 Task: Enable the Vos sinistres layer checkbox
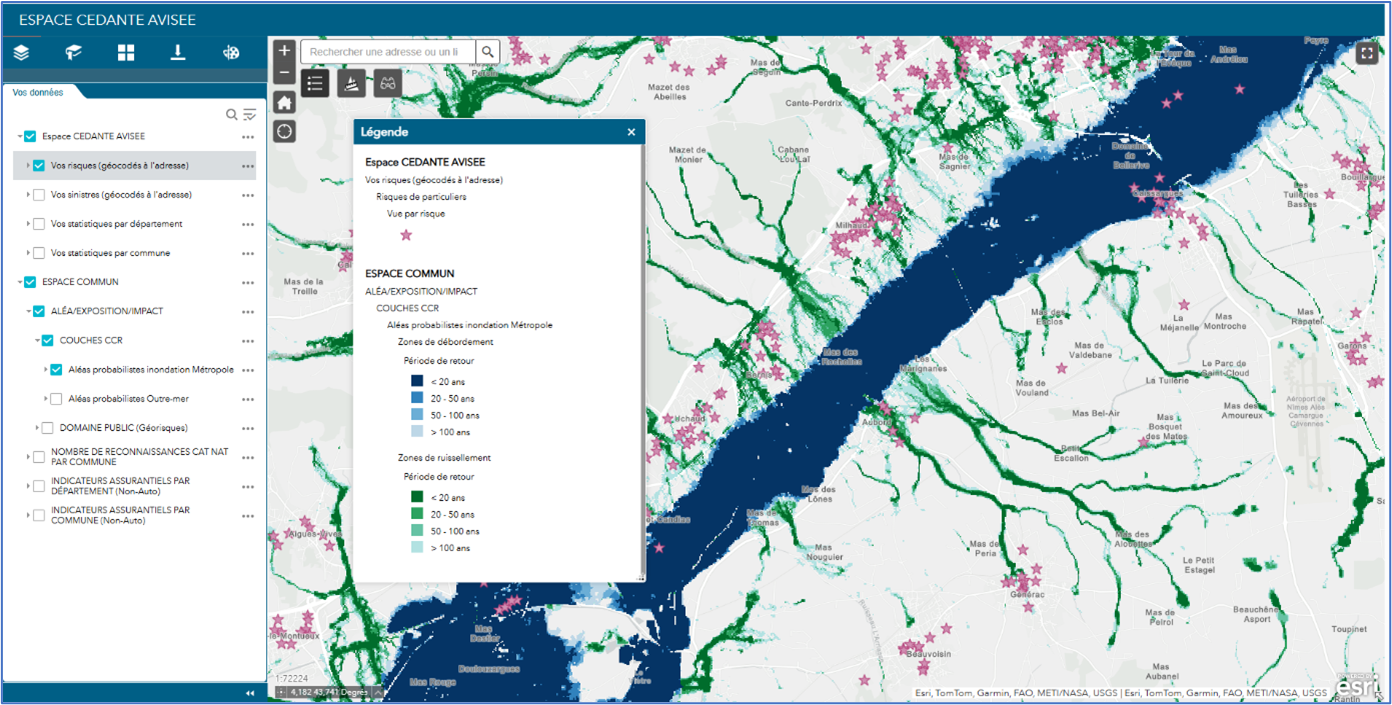pos(39,195)
